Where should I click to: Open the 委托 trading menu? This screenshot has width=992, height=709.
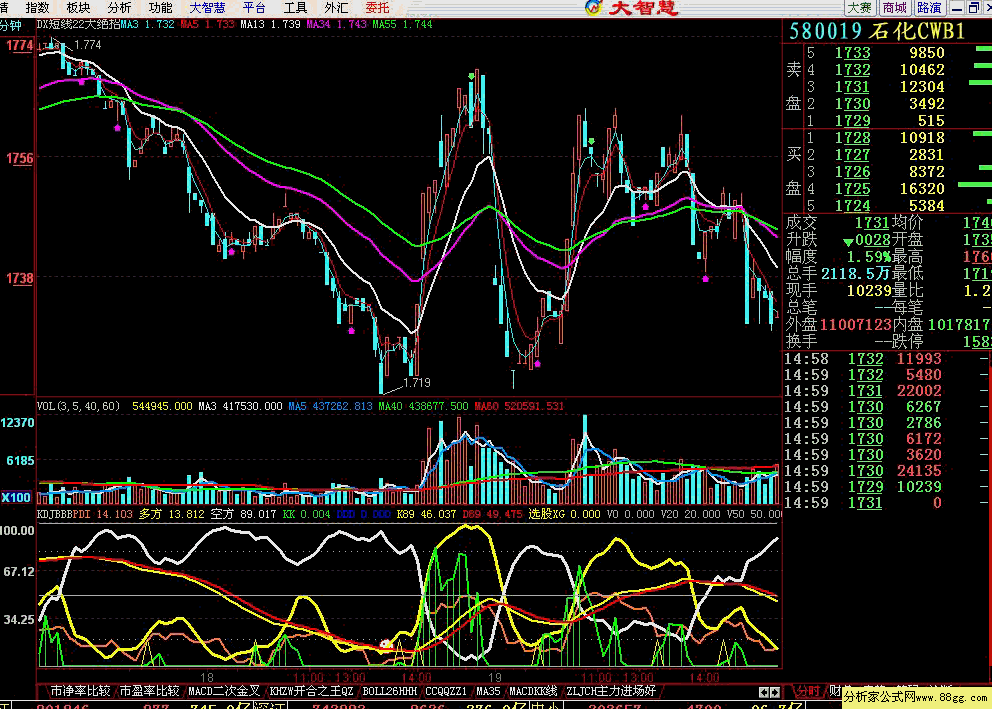pyautogui.click(x=378, y=8)
